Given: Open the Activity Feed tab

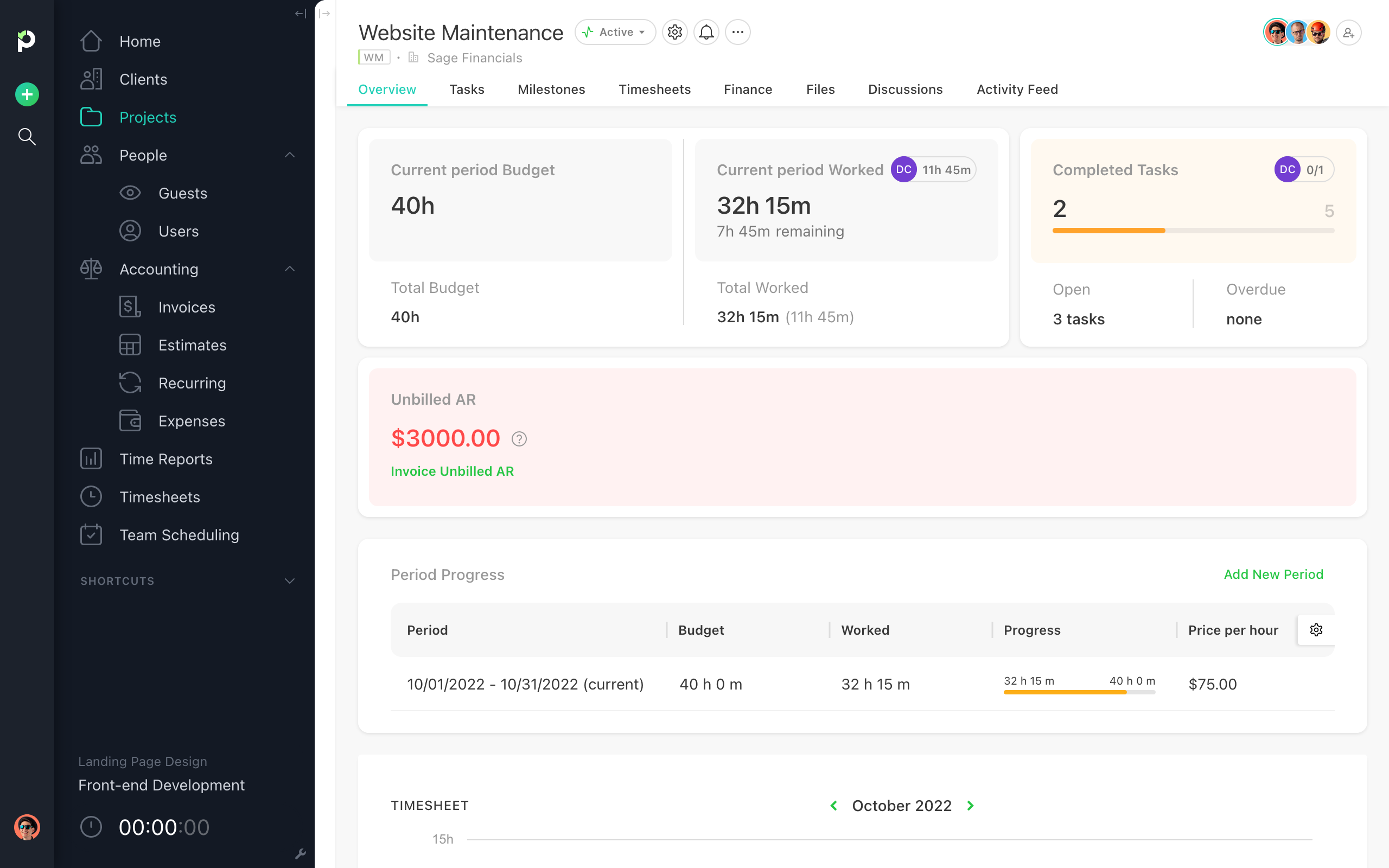Looking at the screenshot, I should tap(1017, 90).
